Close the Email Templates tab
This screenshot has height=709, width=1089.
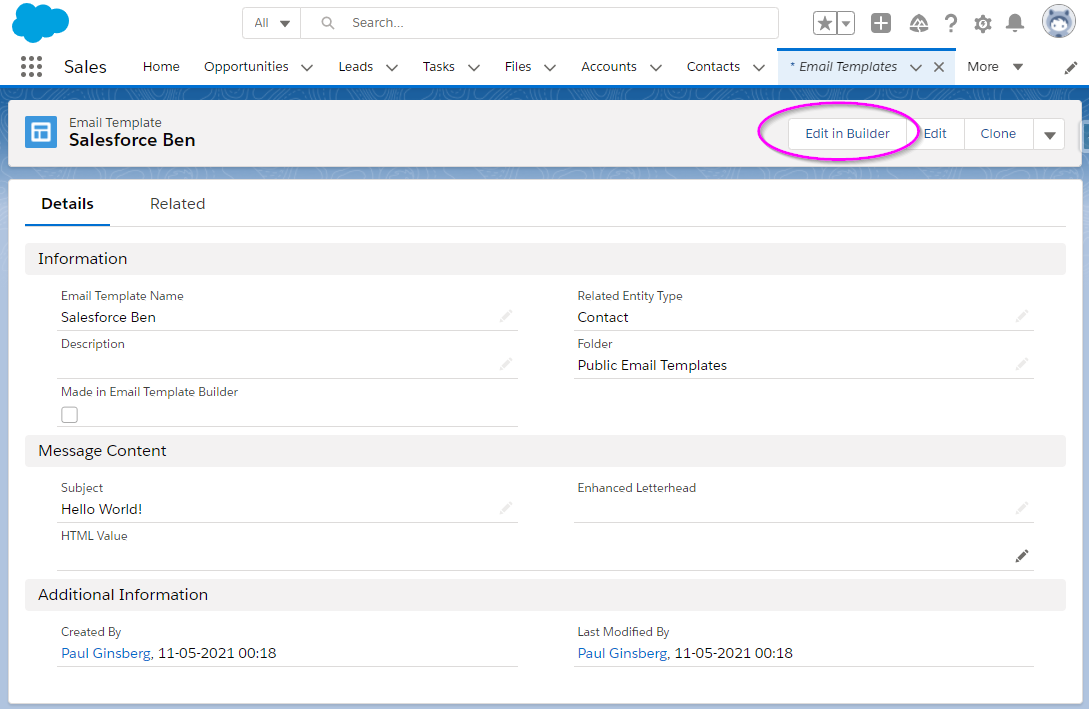click(939, 67)
